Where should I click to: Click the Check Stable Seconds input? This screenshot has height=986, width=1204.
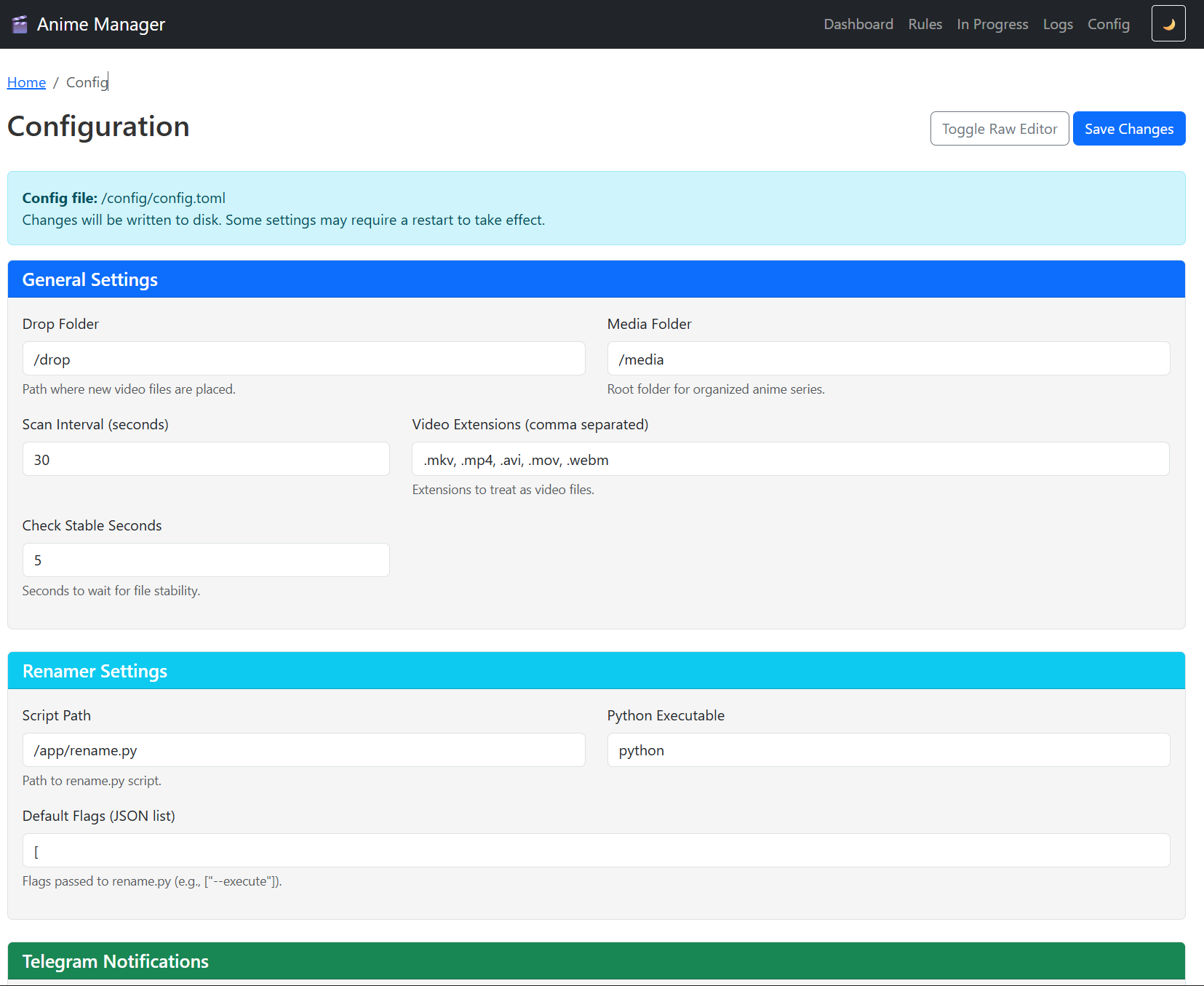pos(206,560)
